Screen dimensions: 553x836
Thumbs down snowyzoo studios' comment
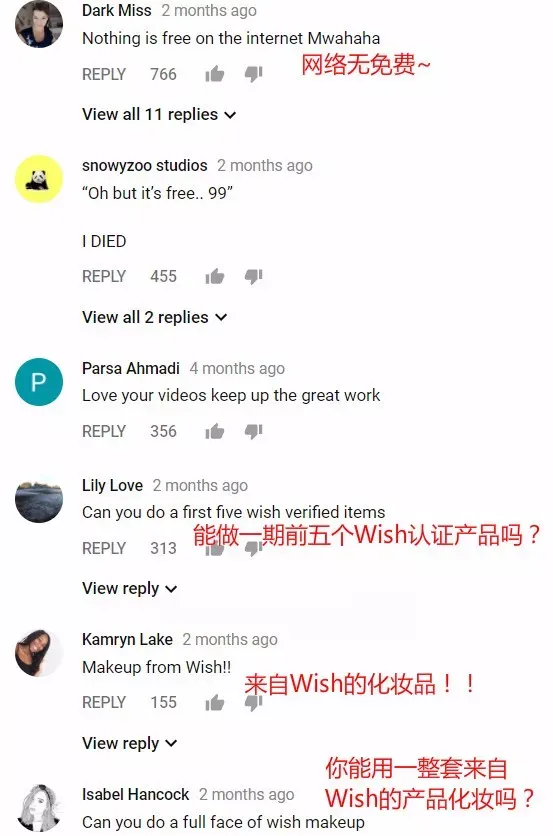[253, 276]
